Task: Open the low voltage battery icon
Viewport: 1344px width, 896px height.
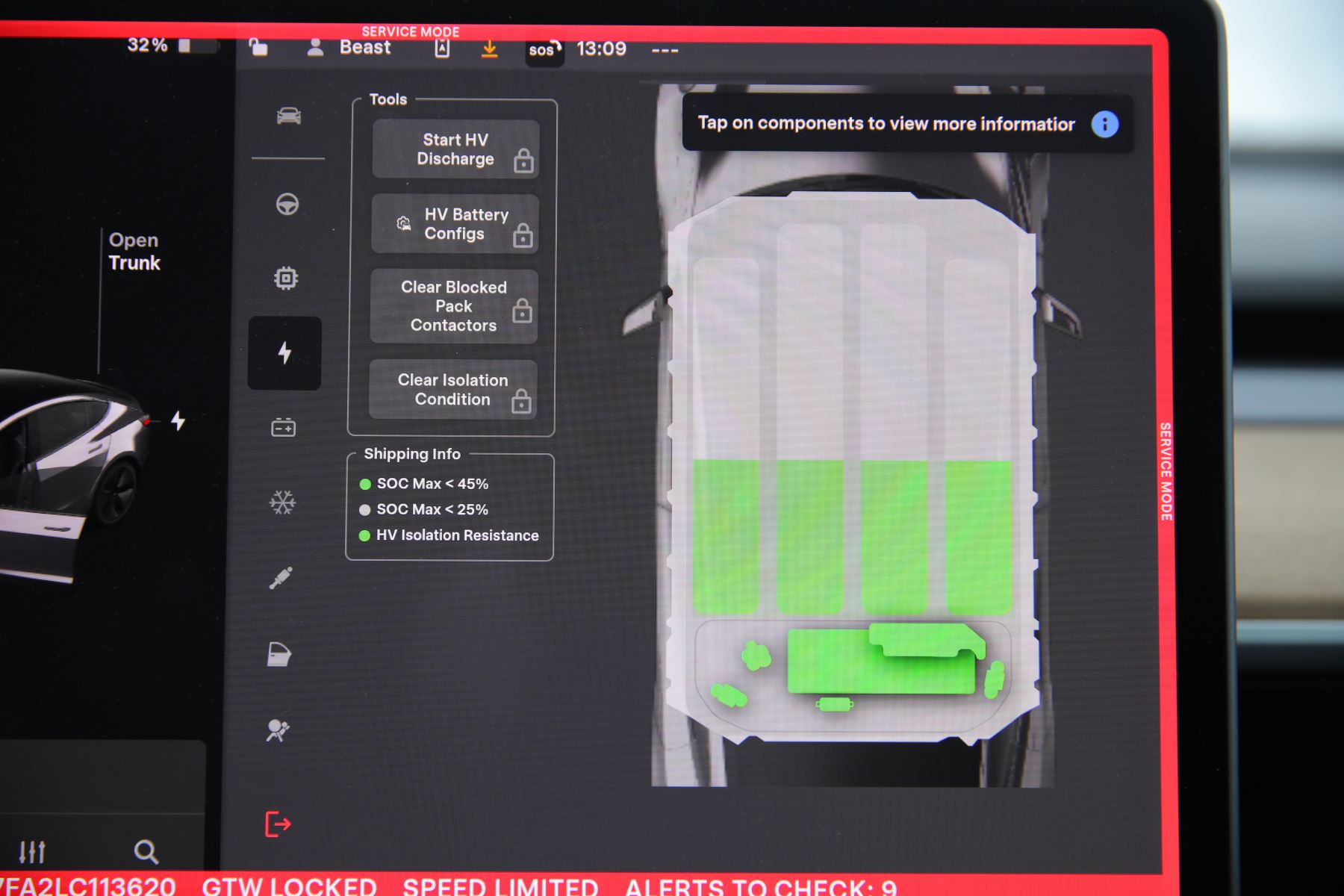Action: pyautogui.click(x=283, y=428)
